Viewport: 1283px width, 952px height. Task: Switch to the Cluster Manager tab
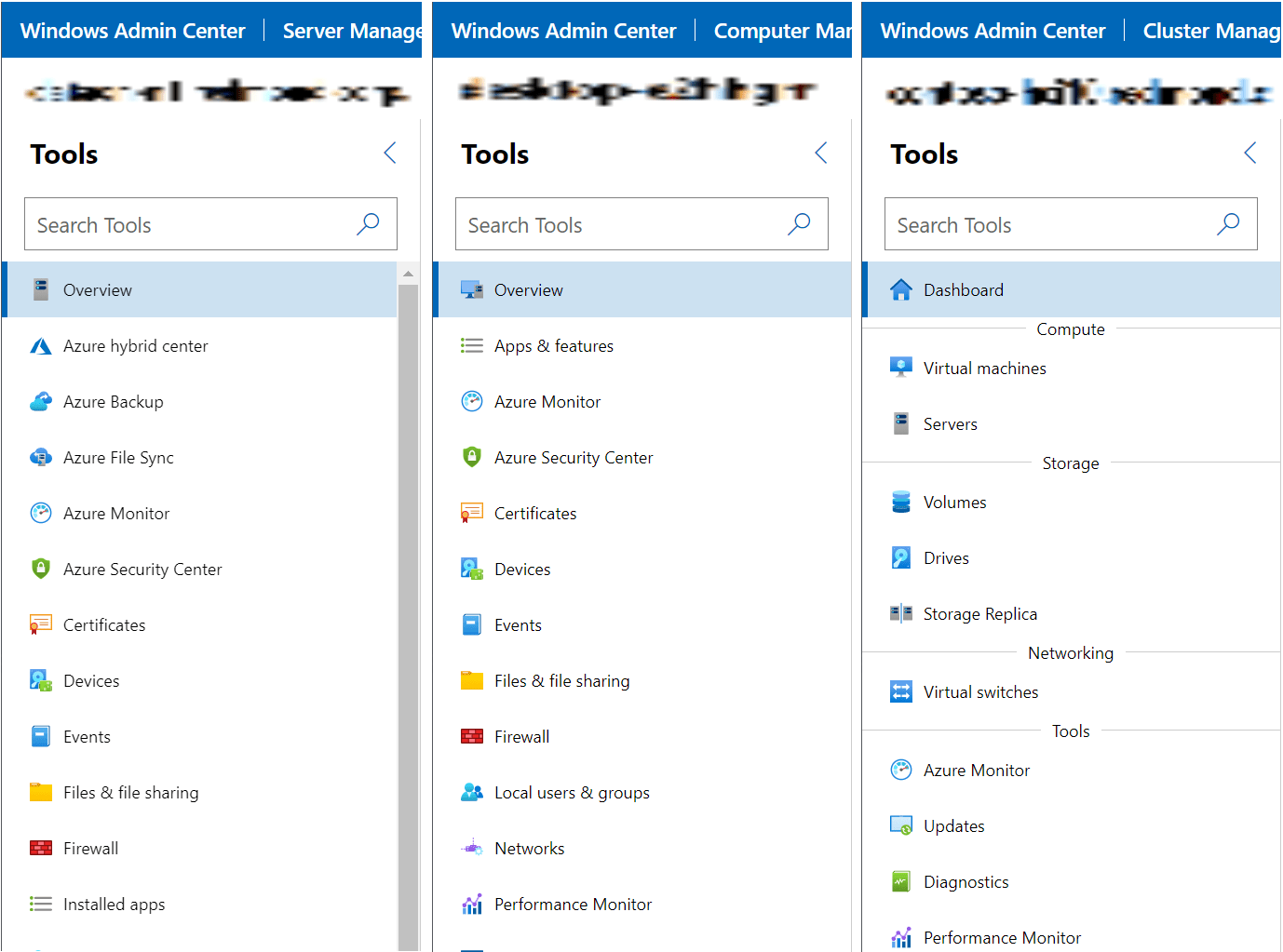coord(1211,30)
